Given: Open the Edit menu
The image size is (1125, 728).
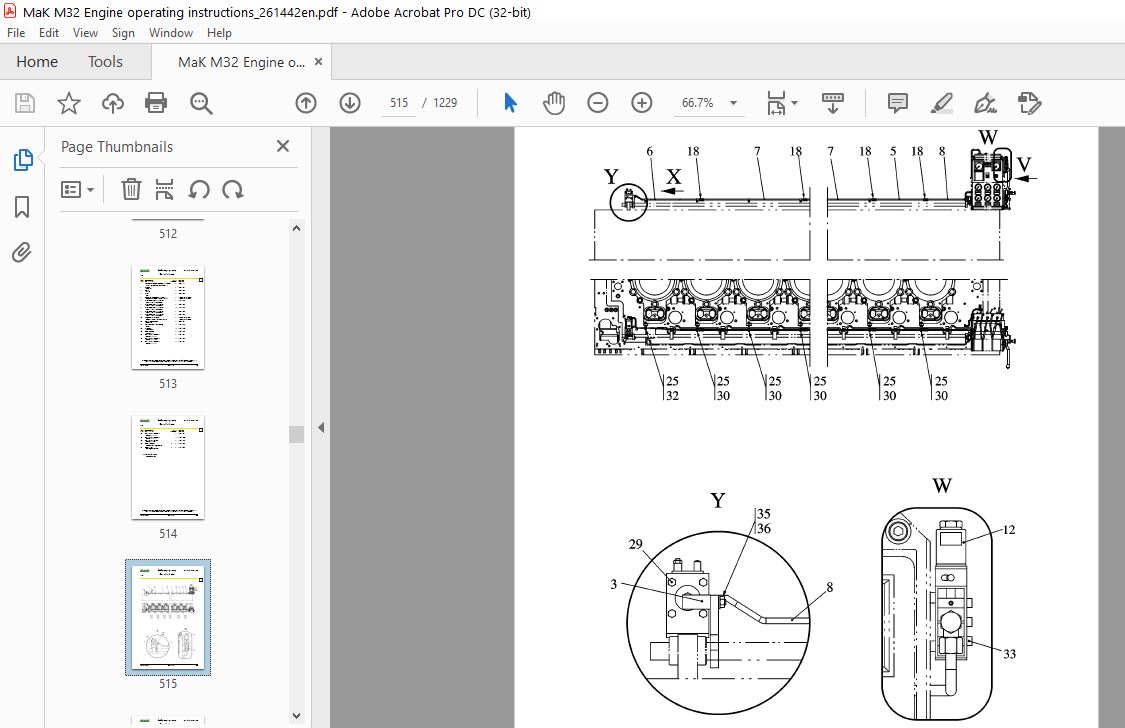Looking at the screenshot, I should pyautogui.click(x=49, y=33).
